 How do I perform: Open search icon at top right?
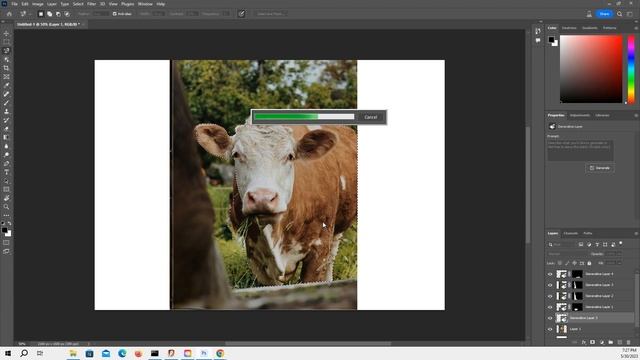(620, 14)
